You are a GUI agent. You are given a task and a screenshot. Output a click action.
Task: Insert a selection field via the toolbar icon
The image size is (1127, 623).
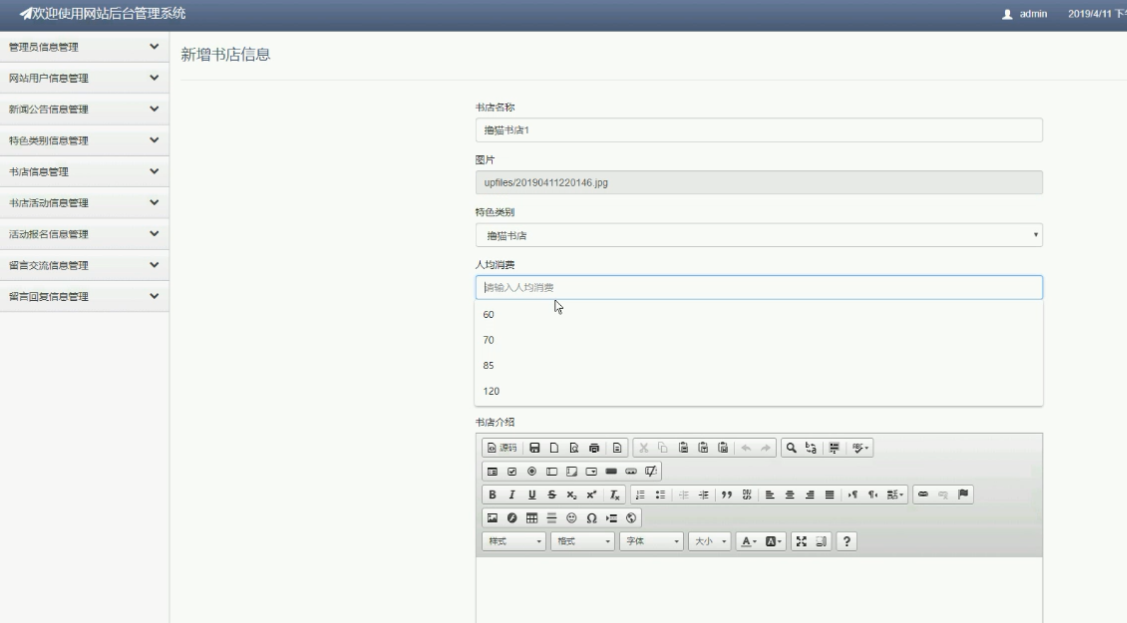pos(591,471)
